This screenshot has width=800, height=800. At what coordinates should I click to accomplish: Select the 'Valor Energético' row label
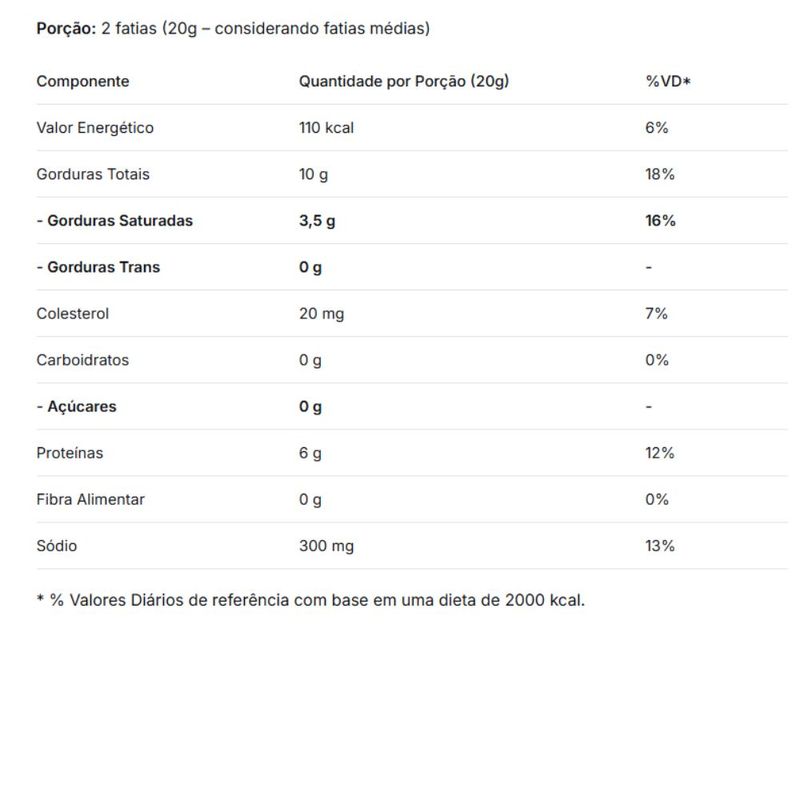pyautogui.click(x=95, y=128)
